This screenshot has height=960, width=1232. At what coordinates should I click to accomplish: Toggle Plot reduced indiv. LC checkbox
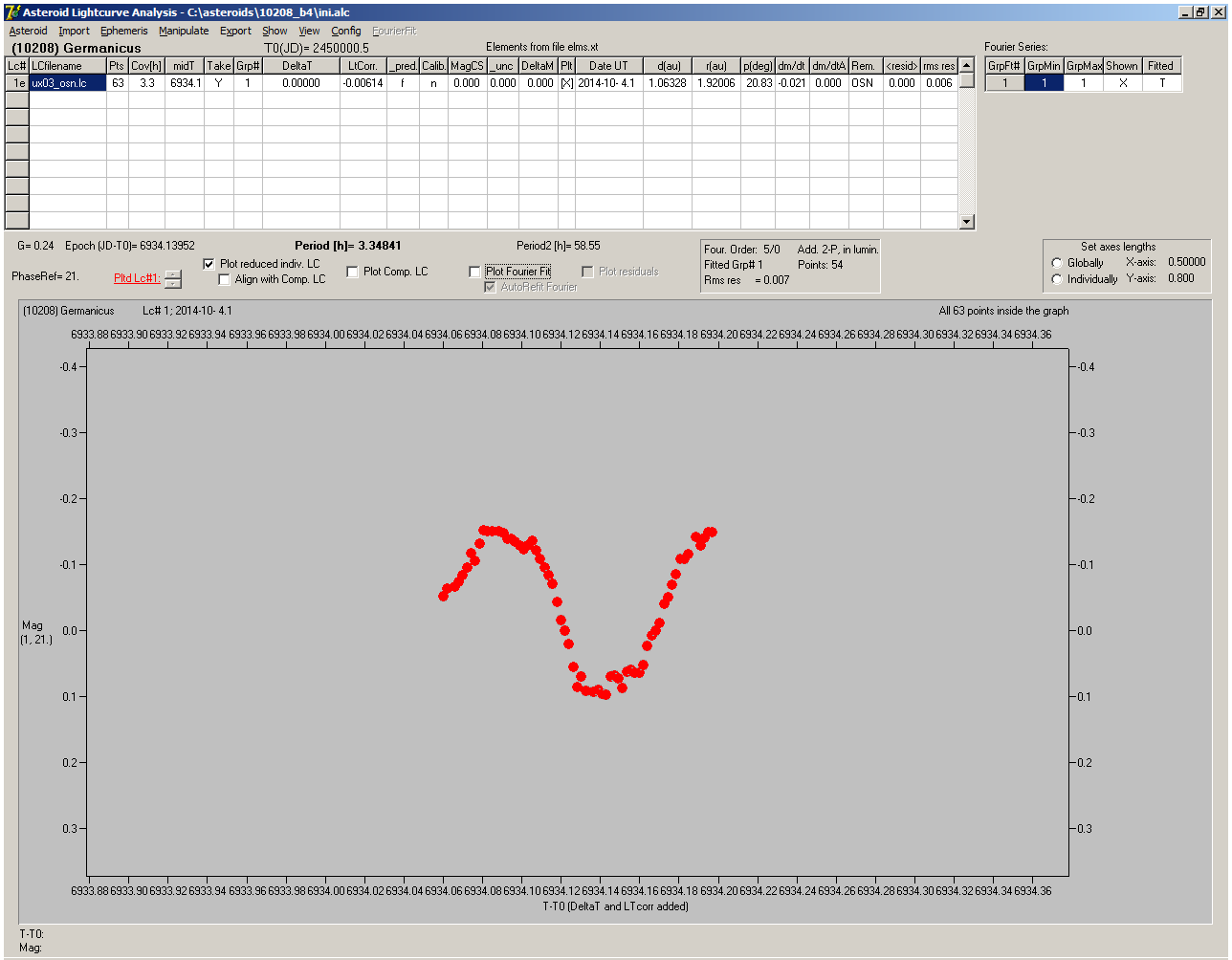(209, 264)
